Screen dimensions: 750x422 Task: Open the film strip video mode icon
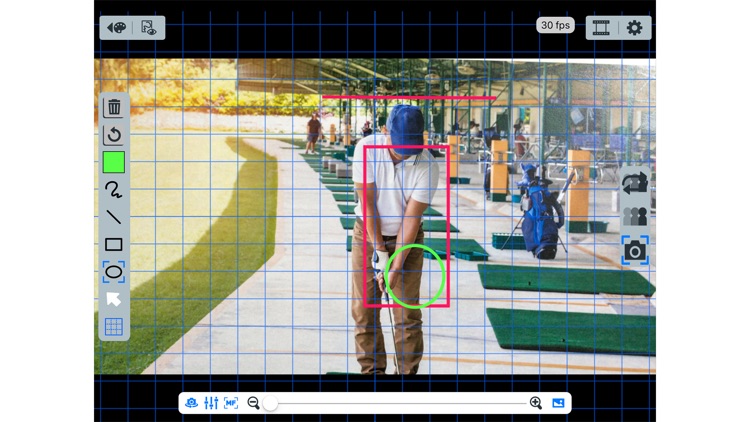601,28
